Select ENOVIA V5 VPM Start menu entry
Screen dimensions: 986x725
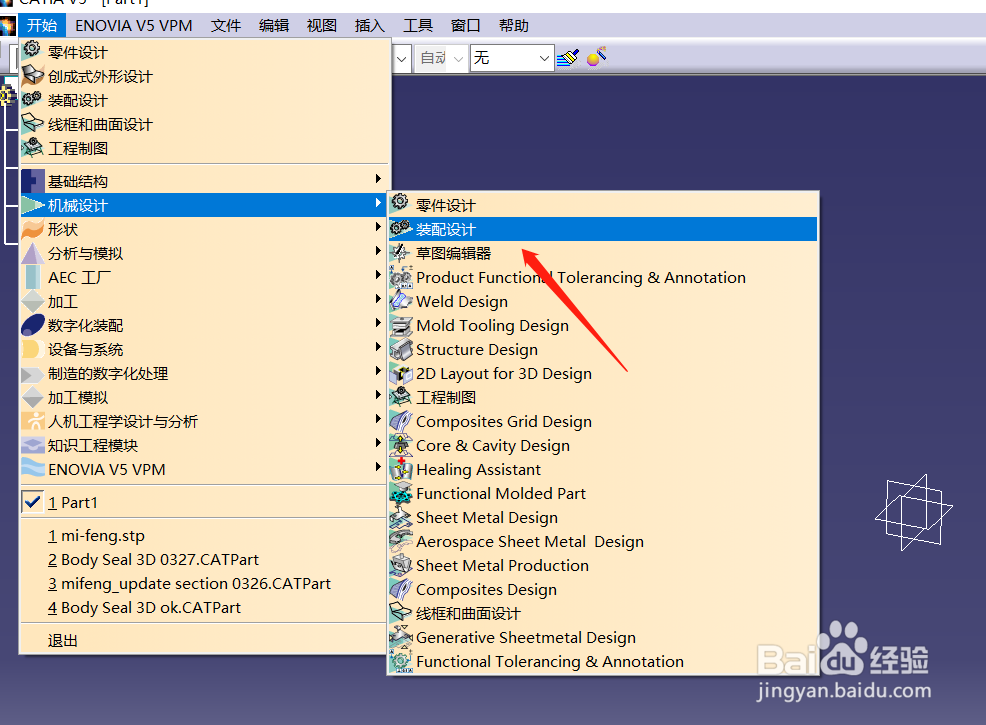[x=203, y=469]
